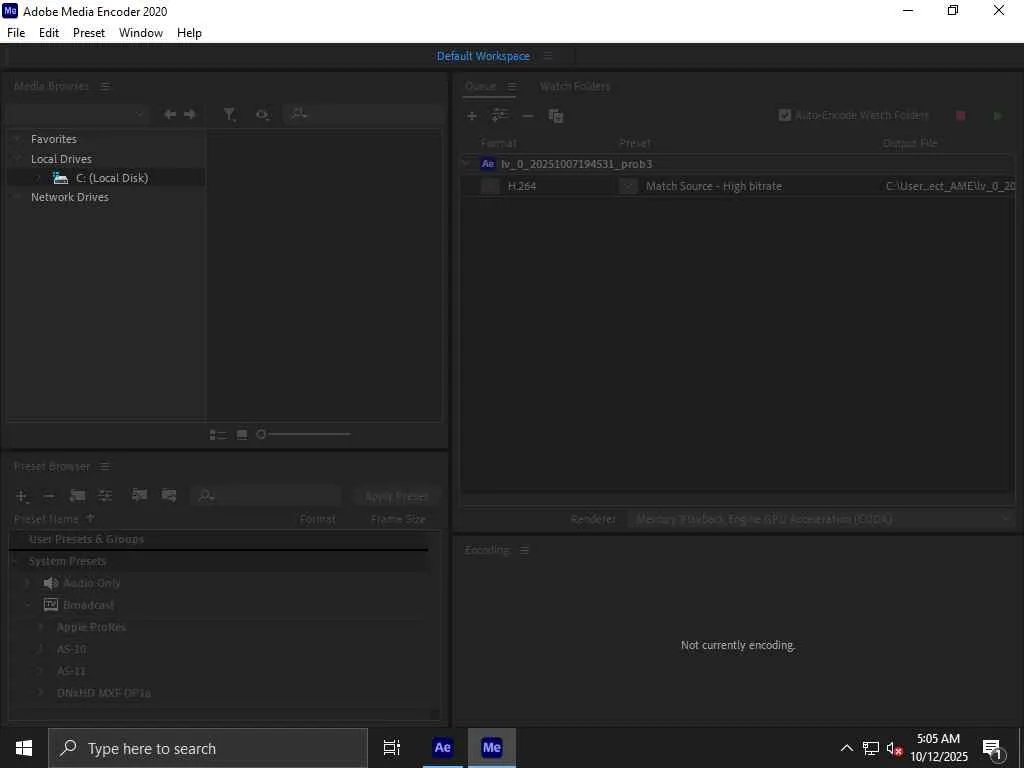Collapse the lv_0_20251007194531_prob3 queue item
The height and width of the screenshot is (768, 1024).
point(468,164)
